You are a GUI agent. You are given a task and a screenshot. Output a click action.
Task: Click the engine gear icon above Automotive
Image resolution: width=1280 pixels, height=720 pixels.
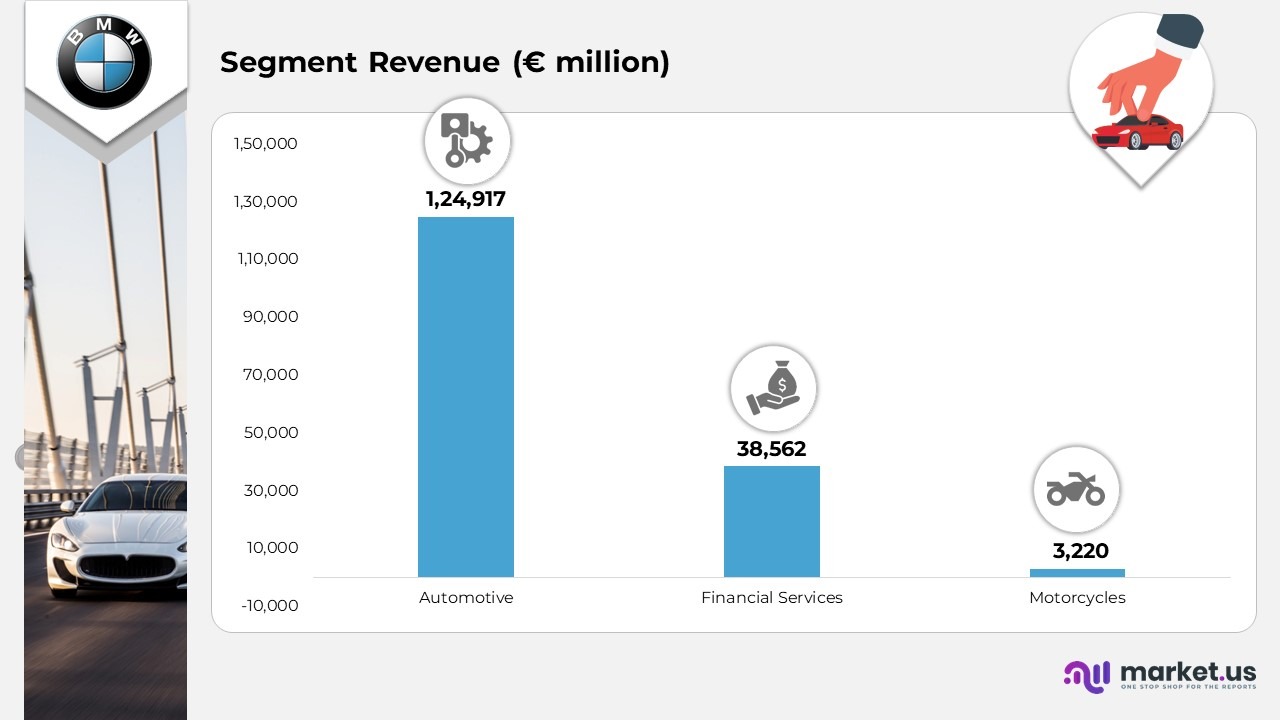click(467, 141)
